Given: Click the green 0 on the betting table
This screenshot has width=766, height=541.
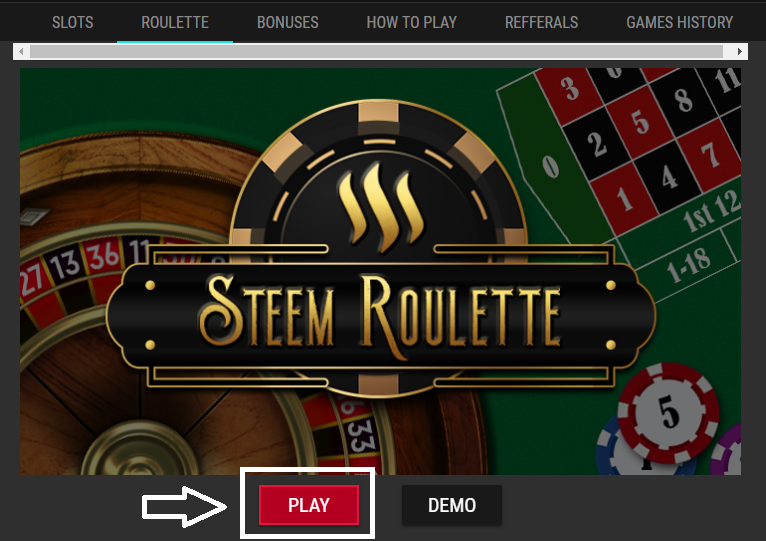Looking at the screenshot, I should point(551,167).
